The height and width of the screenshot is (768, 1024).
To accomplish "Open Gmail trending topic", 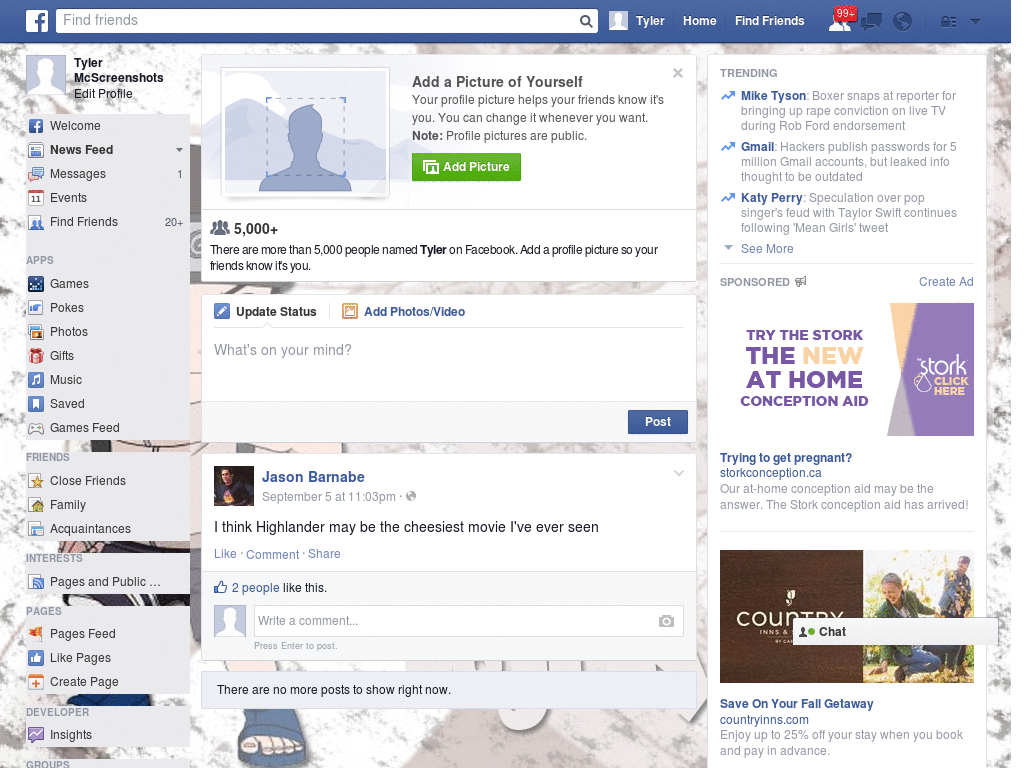I will (x=758, y=147).
